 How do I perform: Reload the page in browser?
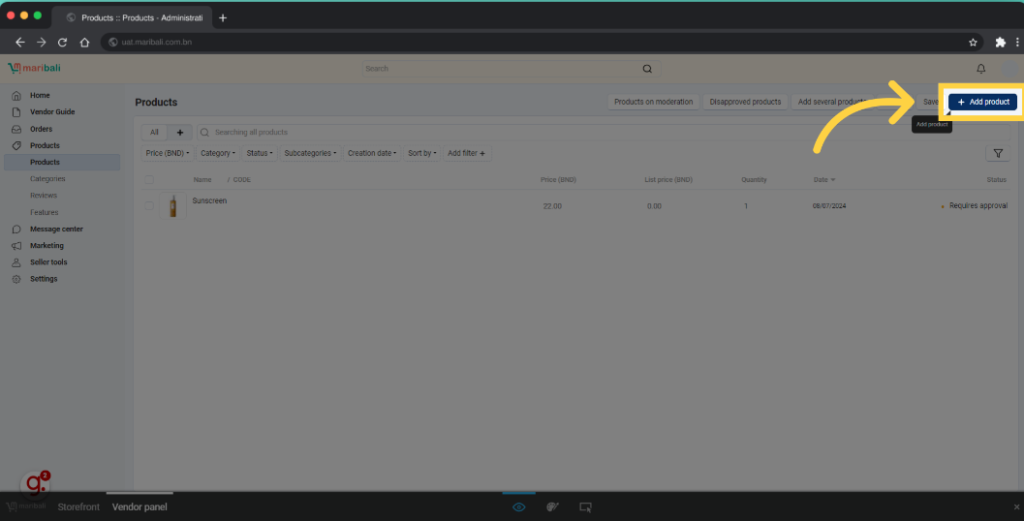[62, 42]
